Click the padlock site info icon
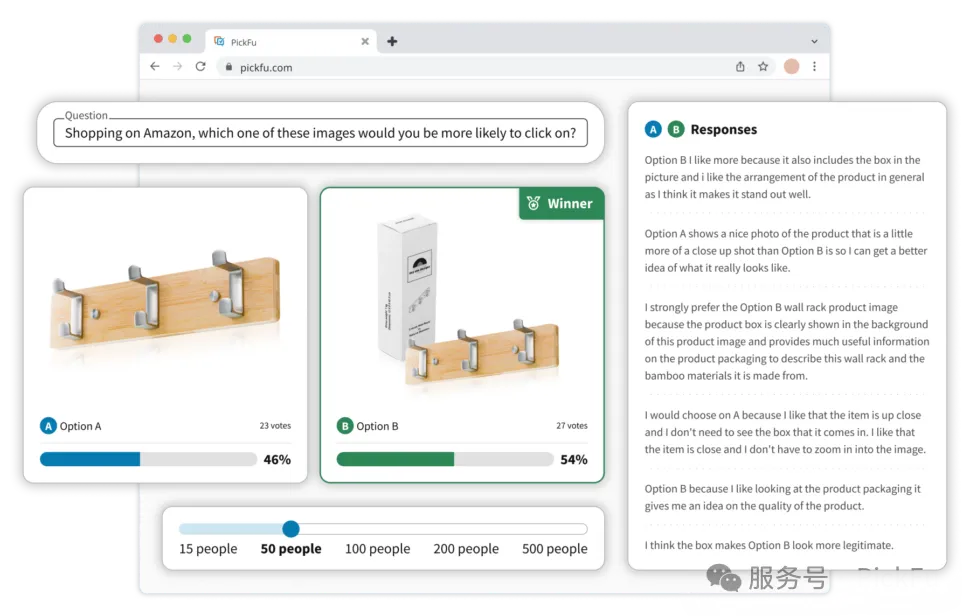Image resolution: width=970 pixels, height=616 pixels. pyautogui.click(x=229, y=67)
